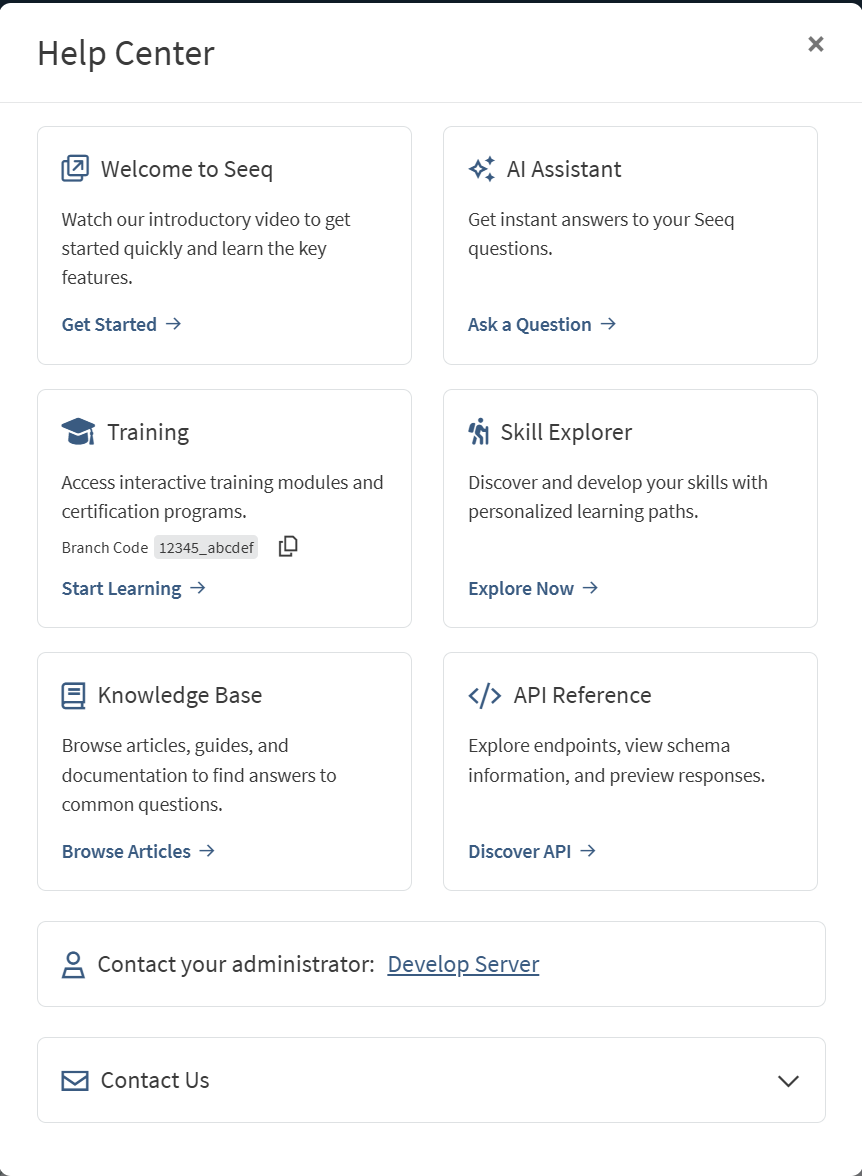Click the Training graduation cap icon

(78, 432)
